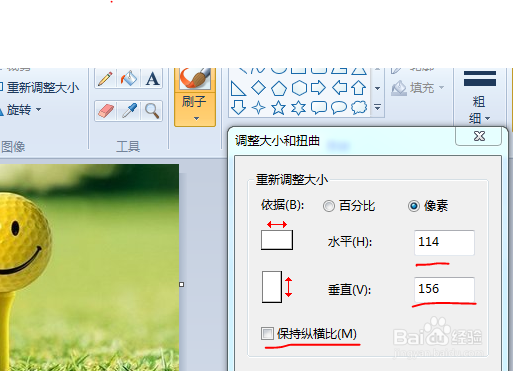Expand the 粗细 dropdown arrow
Image resolution: width=513 pixels, height=371 pixels.
tap(488, 118)
